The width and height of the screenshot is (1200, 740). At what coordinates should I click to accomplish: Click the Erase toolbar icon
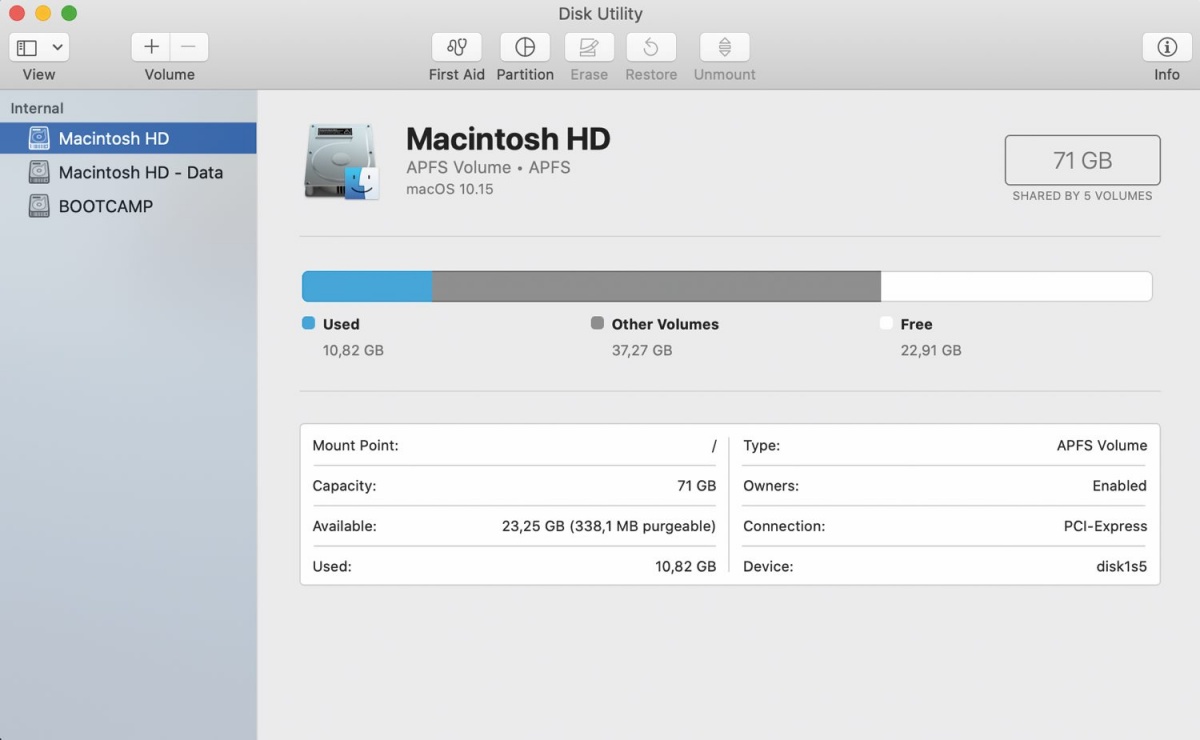589,47
